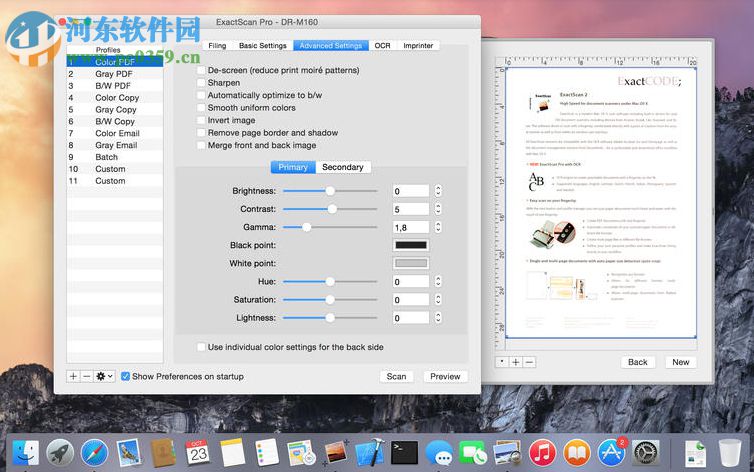
Task: Check Automatically optimize to b/w
Action: tap(201, 95)
